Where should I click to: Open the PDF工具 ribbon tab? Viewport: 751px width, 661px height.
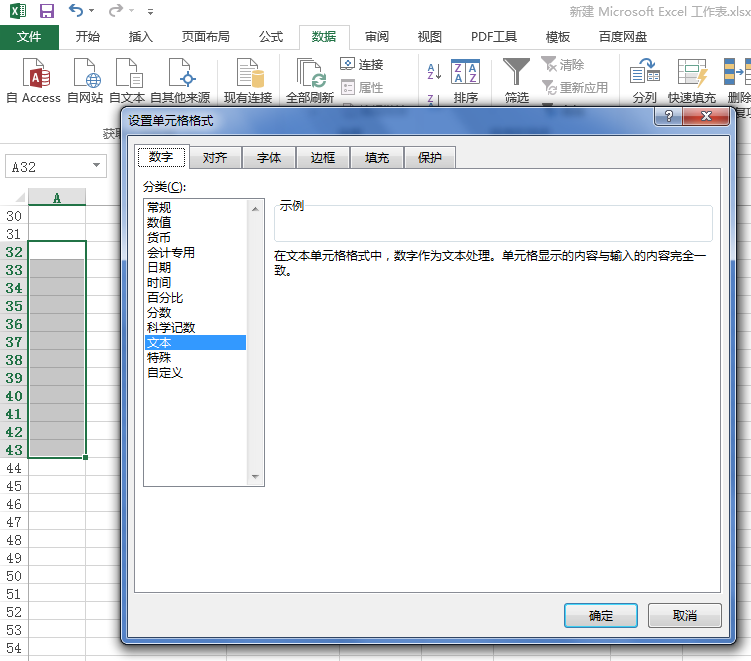pyautogui.click(x=494, y=37)
